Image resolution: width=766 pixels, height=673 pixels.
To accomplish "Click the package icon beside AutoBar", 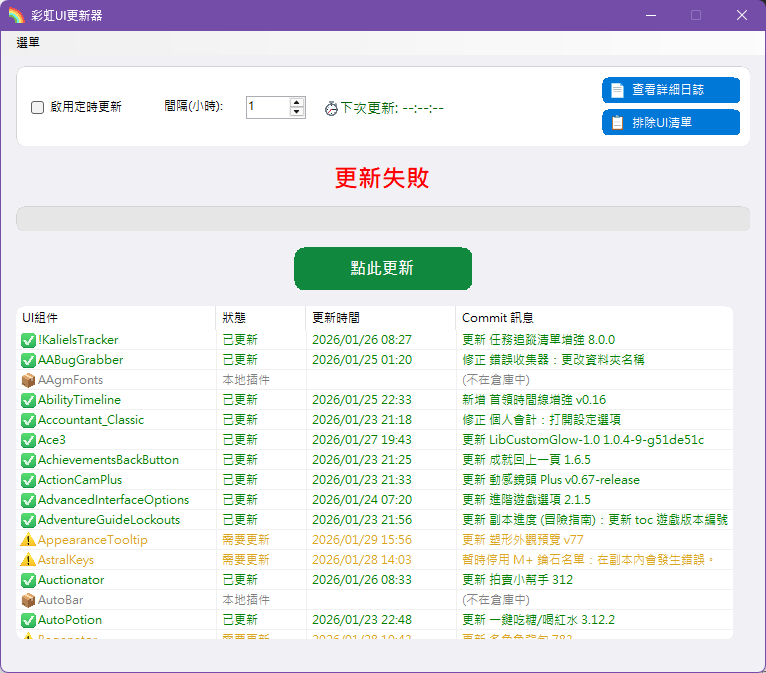I will [28, 600].
